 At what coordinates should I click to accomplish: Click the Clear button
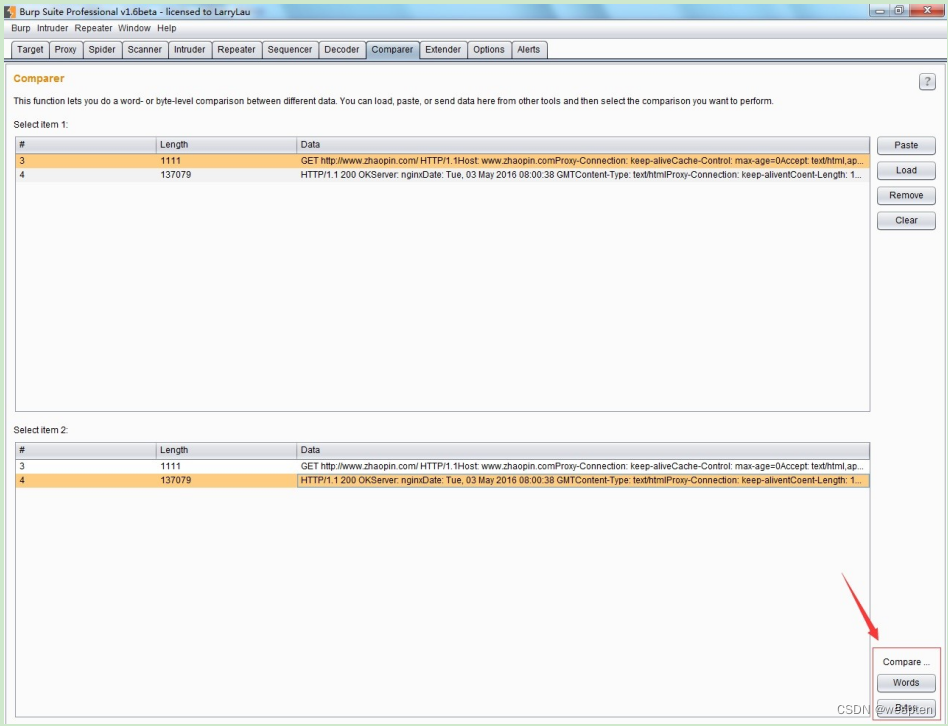tap(906, 220)
